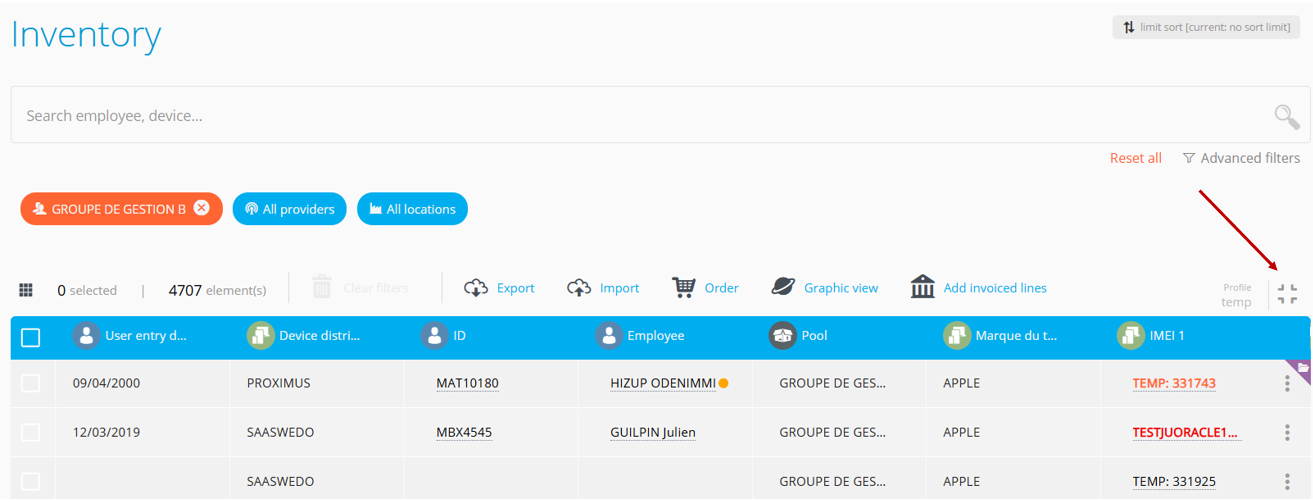Image resolution: width=1313 pixels, height=502 pixels.
Task: Click into the Search employee, device field
Action: tap(600, 116)
